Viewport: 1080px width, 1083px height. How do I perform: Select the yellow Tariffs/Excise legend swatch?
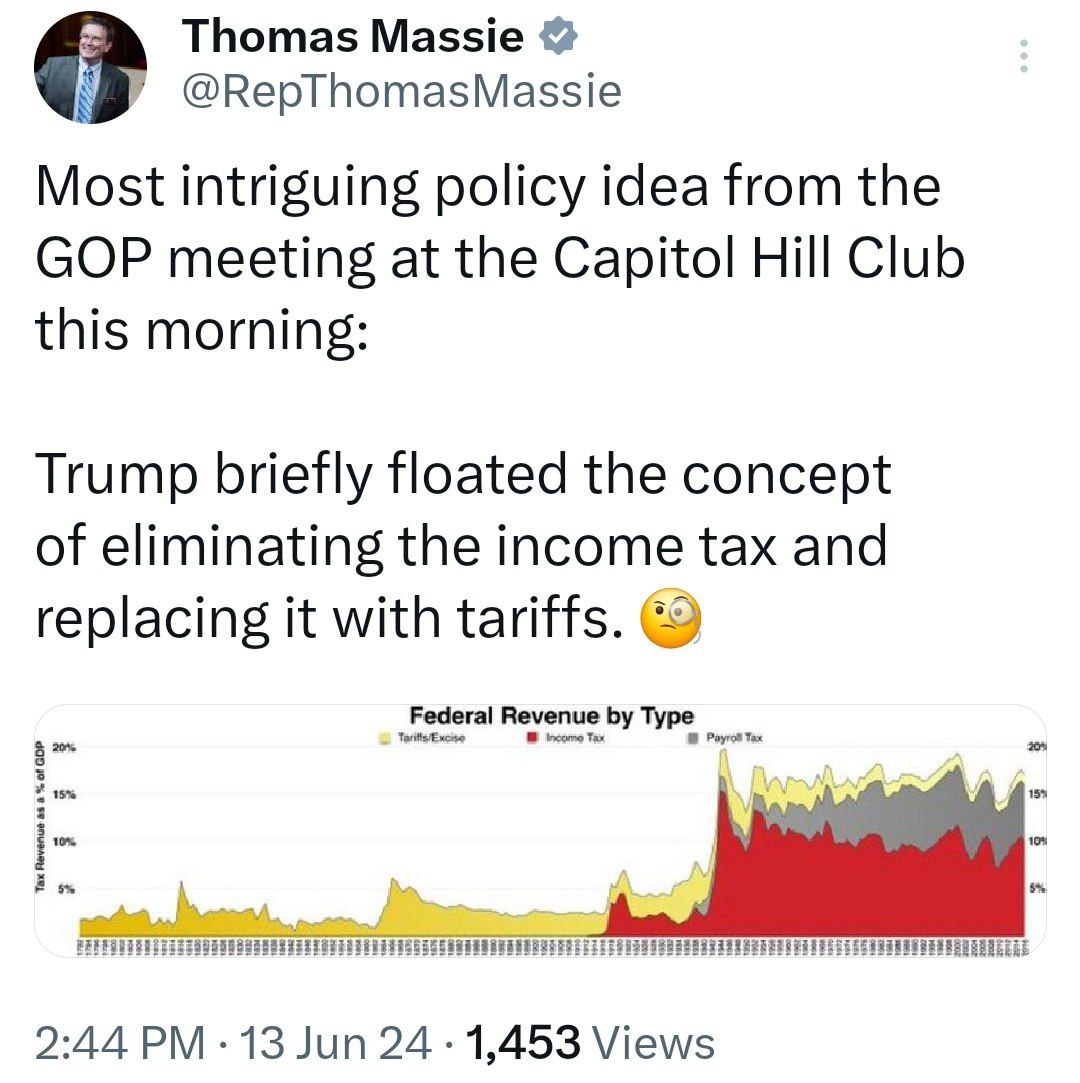[386, 738]
